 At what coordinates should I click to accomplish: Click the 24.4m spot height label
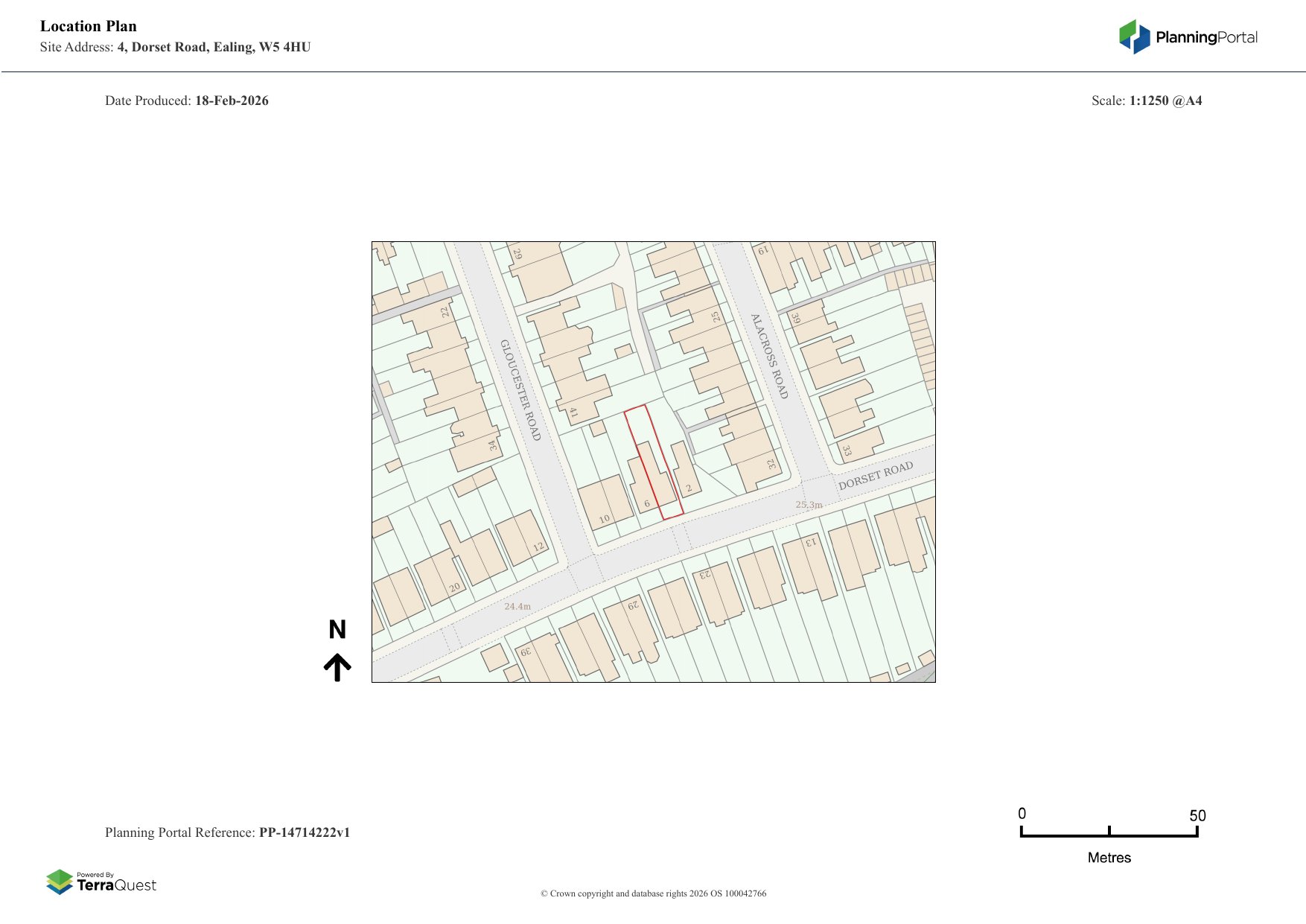point(517,606)
